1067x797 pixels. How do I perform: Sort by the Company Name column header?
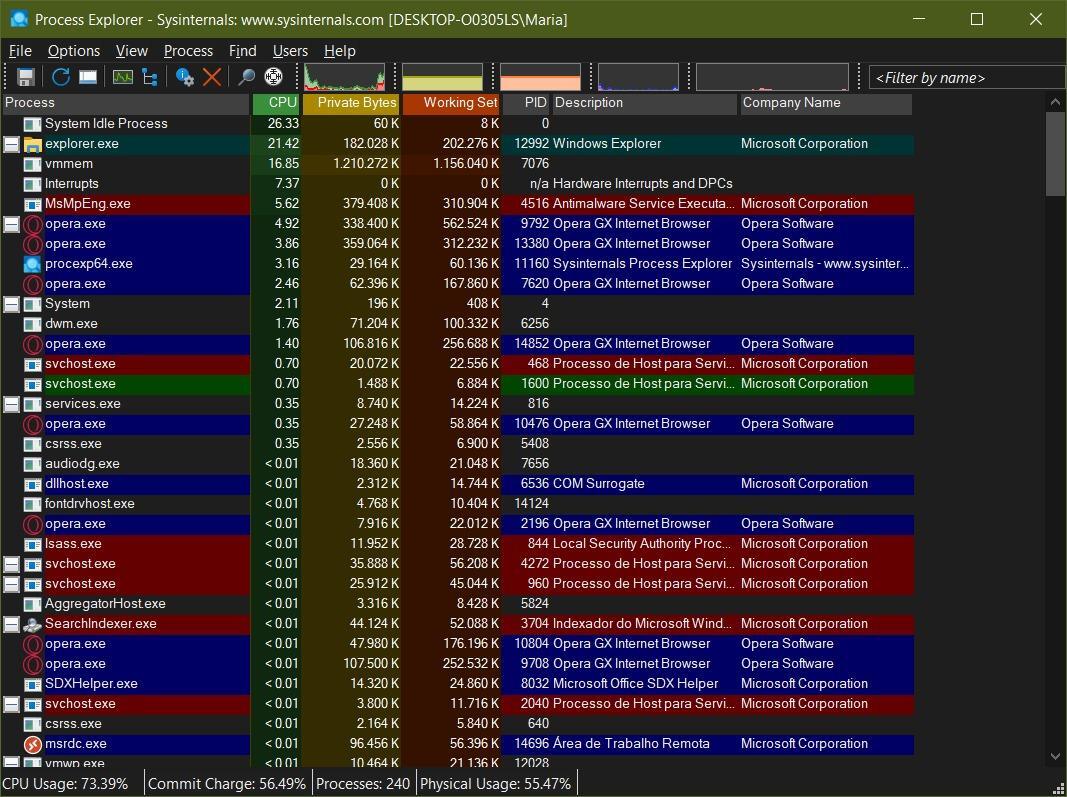tap(825, 103)
